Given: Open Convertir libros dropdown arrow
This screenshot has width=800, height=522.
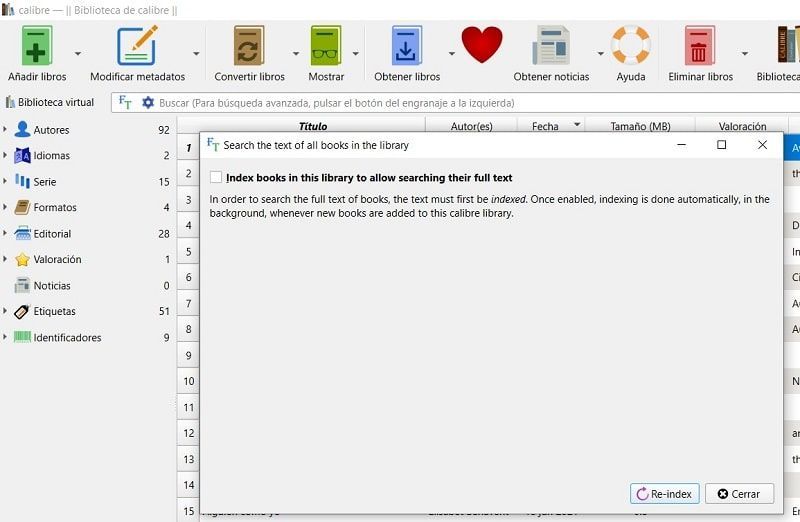Looking at the screenshot, I should [295, 53].
